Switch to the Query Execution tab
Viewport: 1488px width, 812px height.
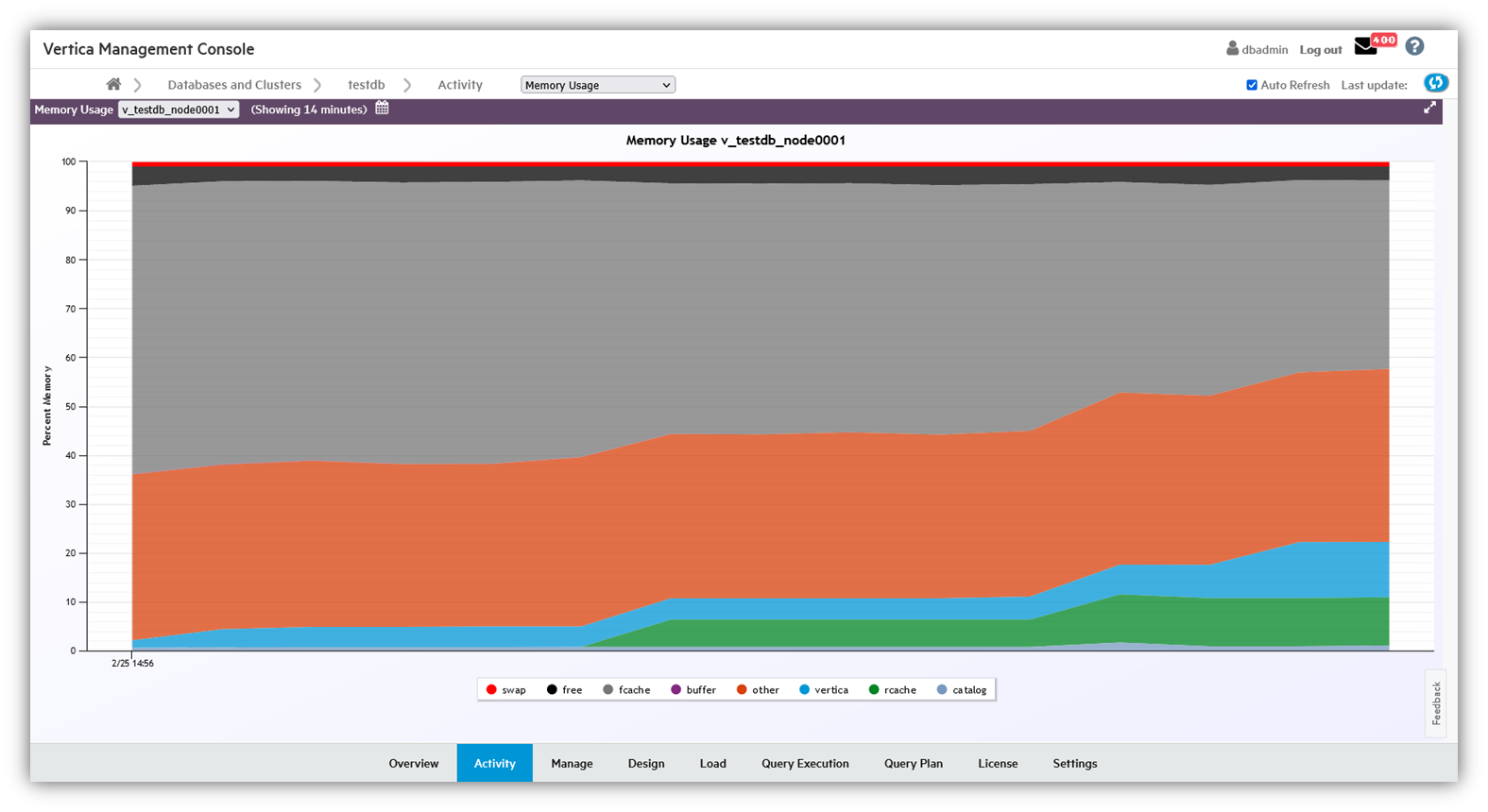805,763
